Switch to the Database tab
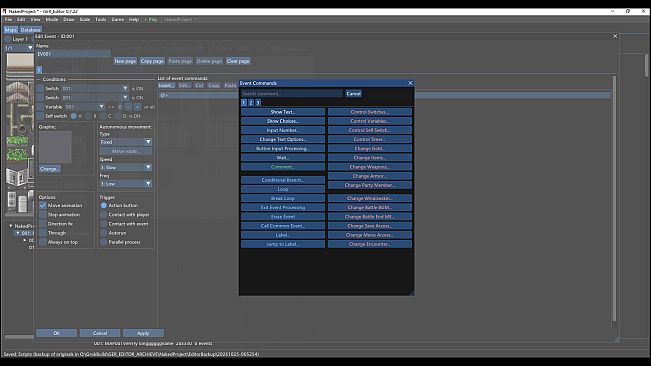Screen dimensions: 651x366 31,30
